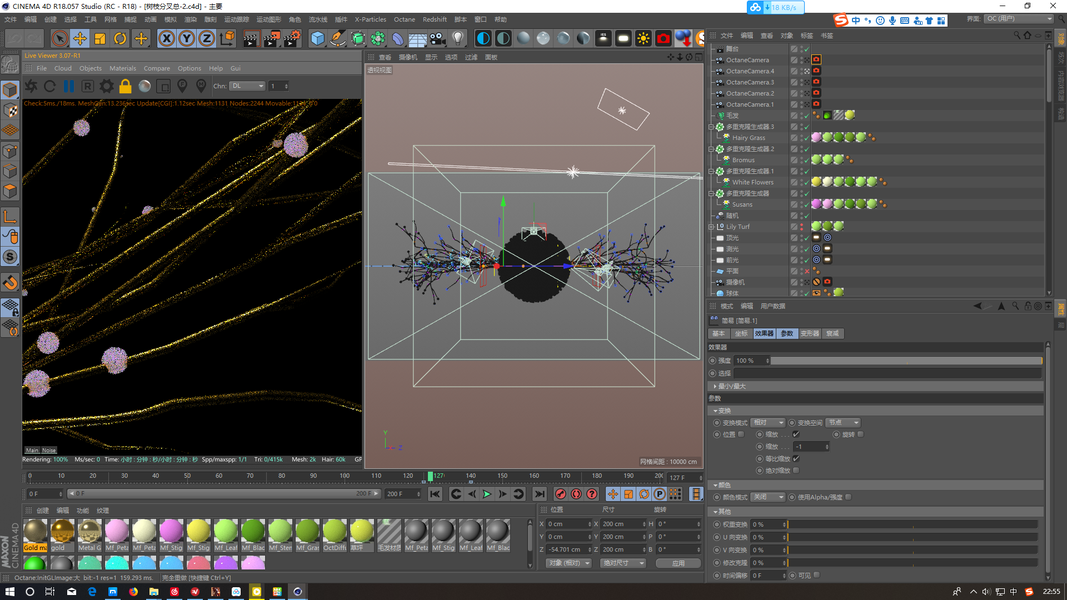Screen dimensions: 1067x600
Task: Add a cube primitive object
Action: (317, 39)
